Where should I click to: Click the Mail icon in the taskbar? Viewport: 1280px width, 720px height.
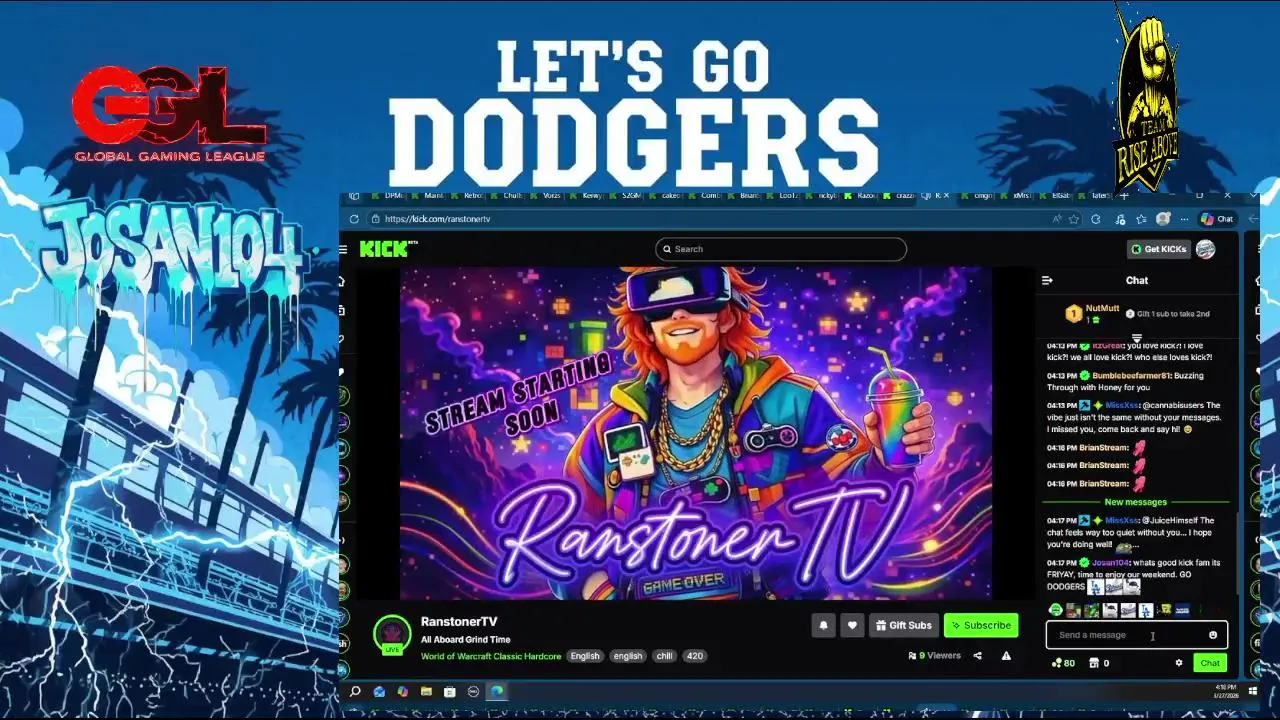tap(379, 691)
